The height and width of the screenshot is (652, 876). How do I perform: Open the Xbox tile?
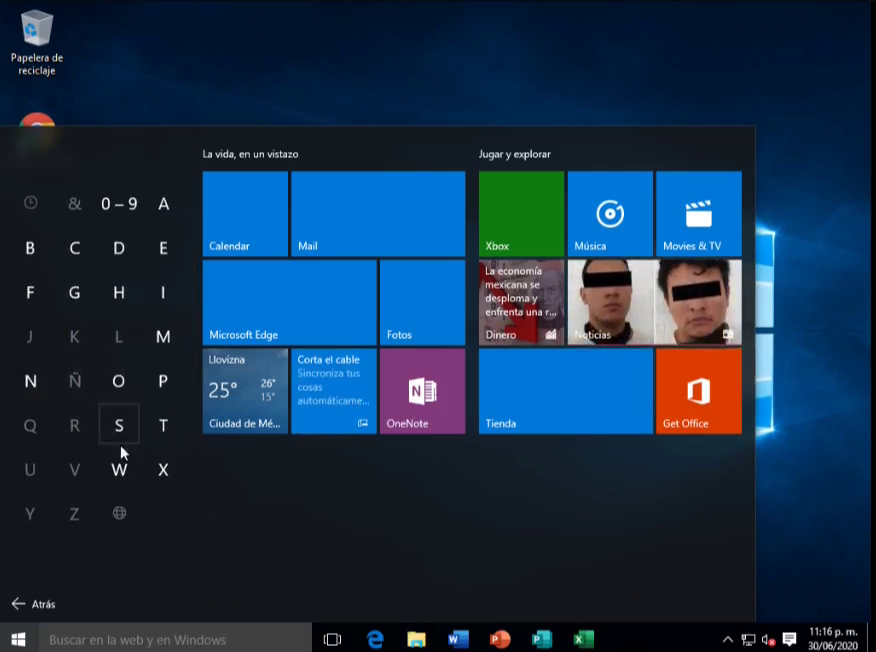(521, 213)
